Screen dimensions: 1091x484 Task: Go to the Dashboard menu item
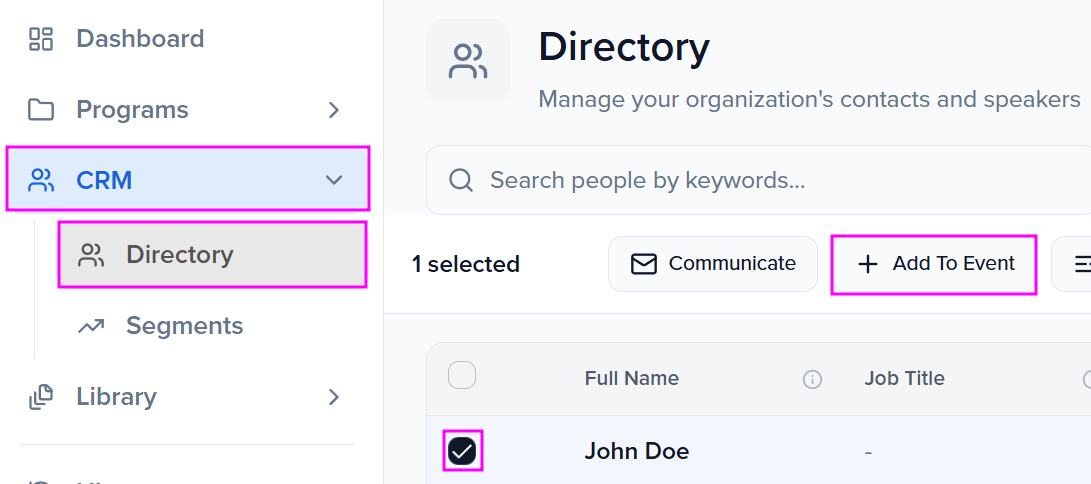[x=140, y=39]
